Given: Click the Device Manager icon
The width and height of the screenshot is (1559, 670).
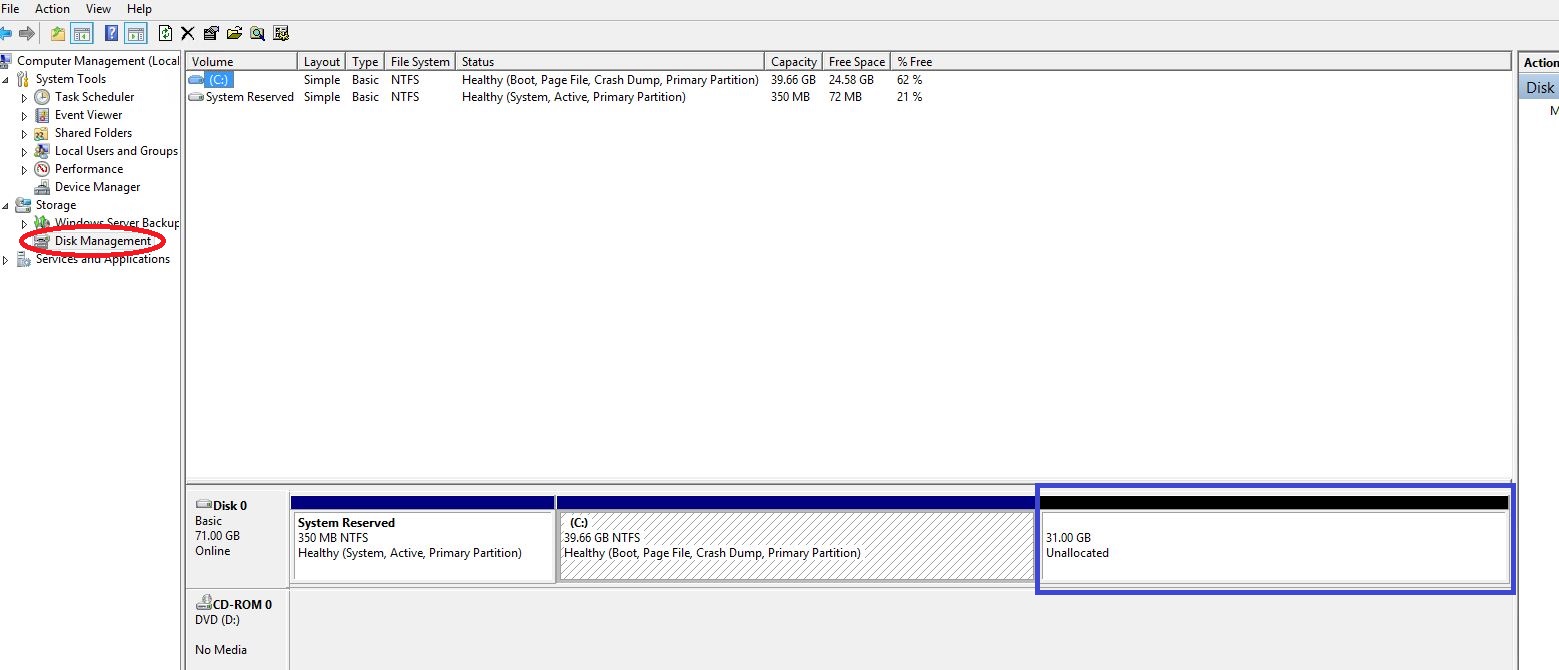Looking at the screenshot, I should (42, 187).
